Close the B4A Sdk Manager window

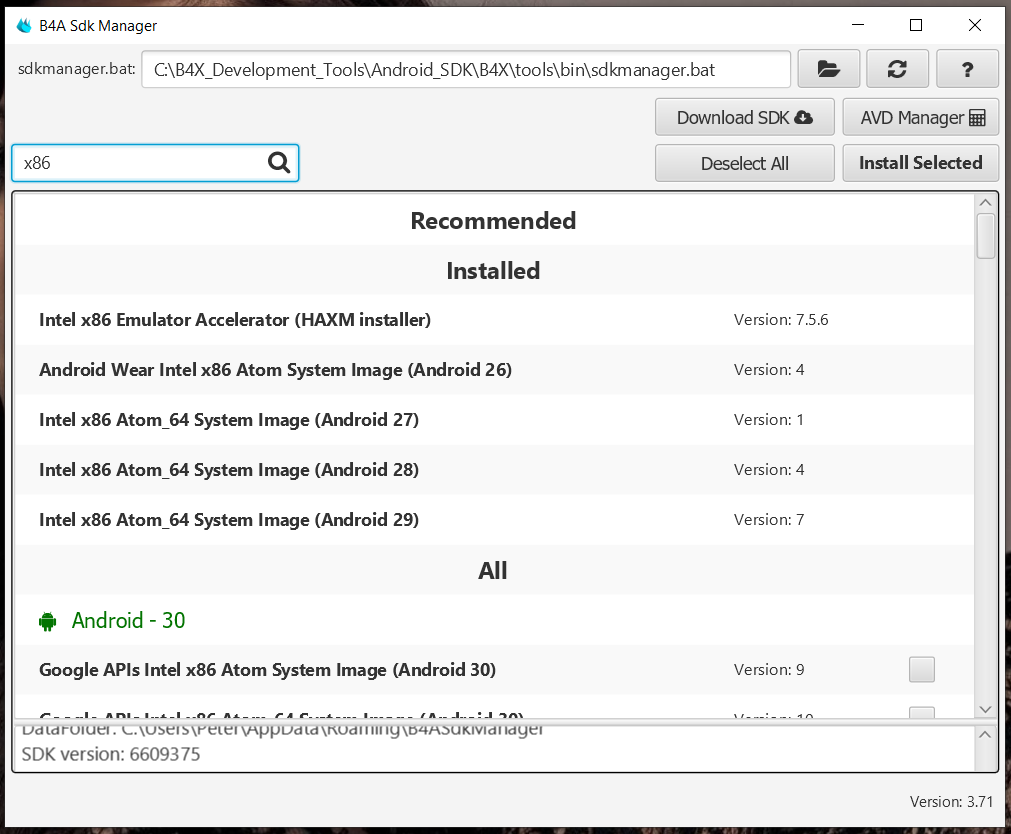(974, 25)
